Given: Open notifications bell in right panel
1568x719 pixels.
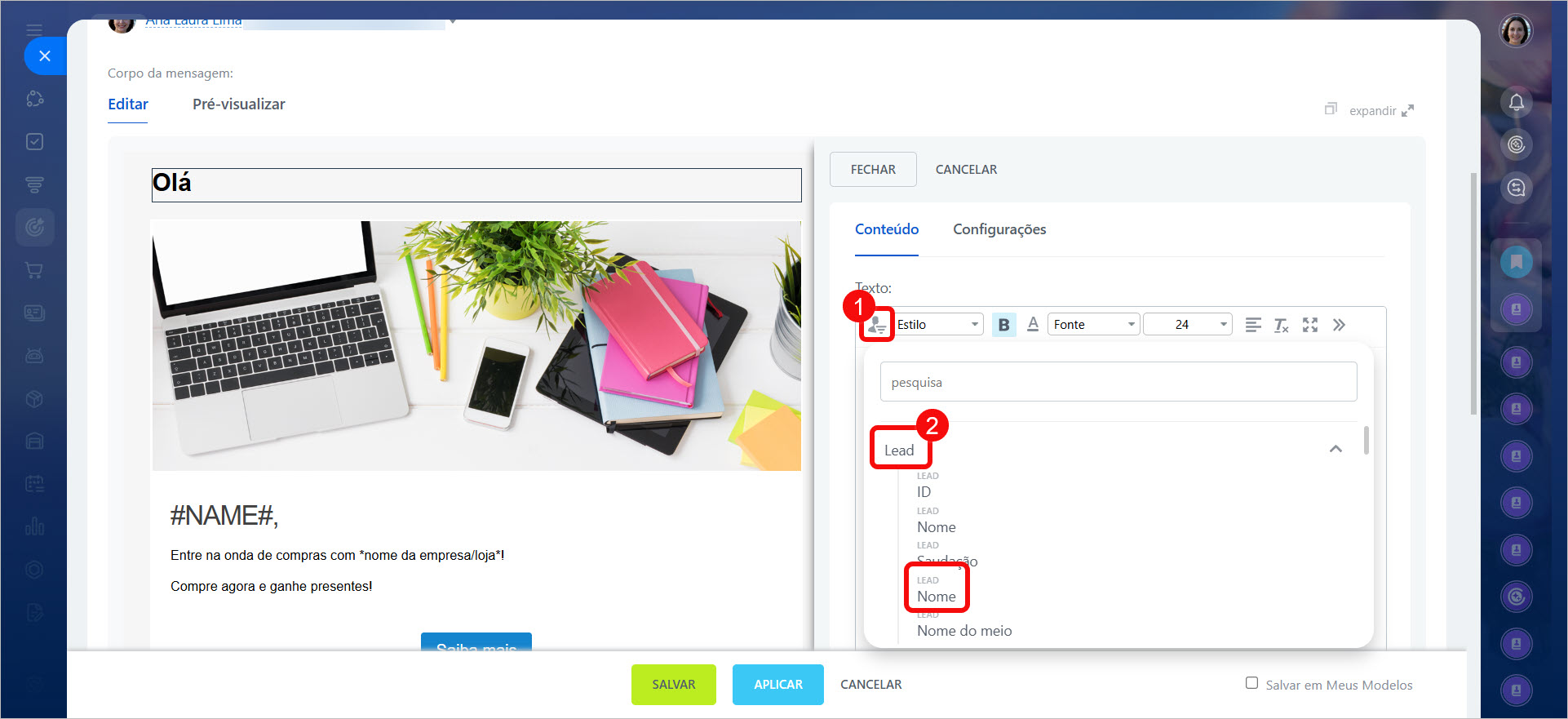Looking at the screenshot, I should [x=1516, y=102].
